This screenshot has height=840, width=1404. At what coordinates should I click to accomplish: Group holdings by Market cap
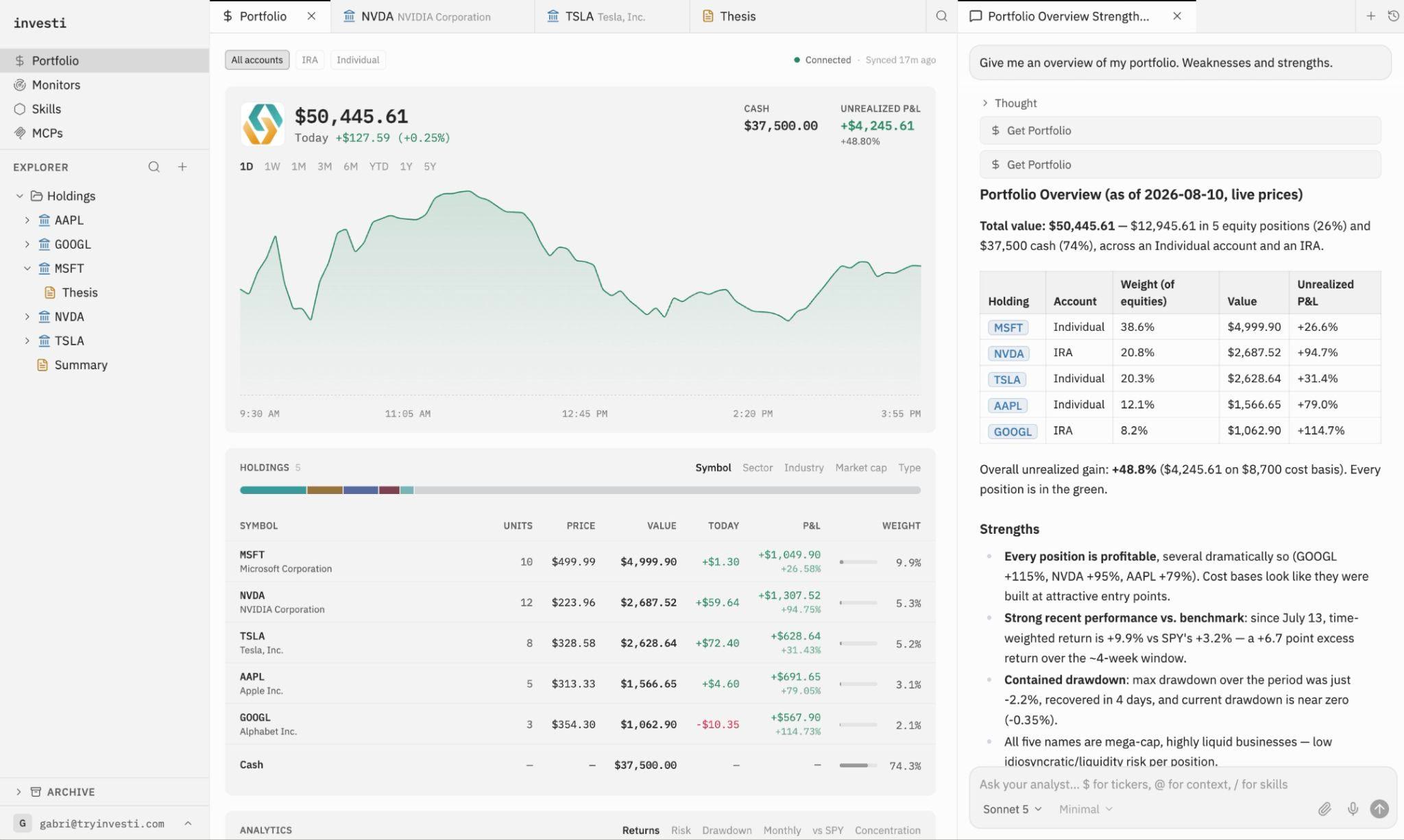pyautogui.click(x=860, y=467)
